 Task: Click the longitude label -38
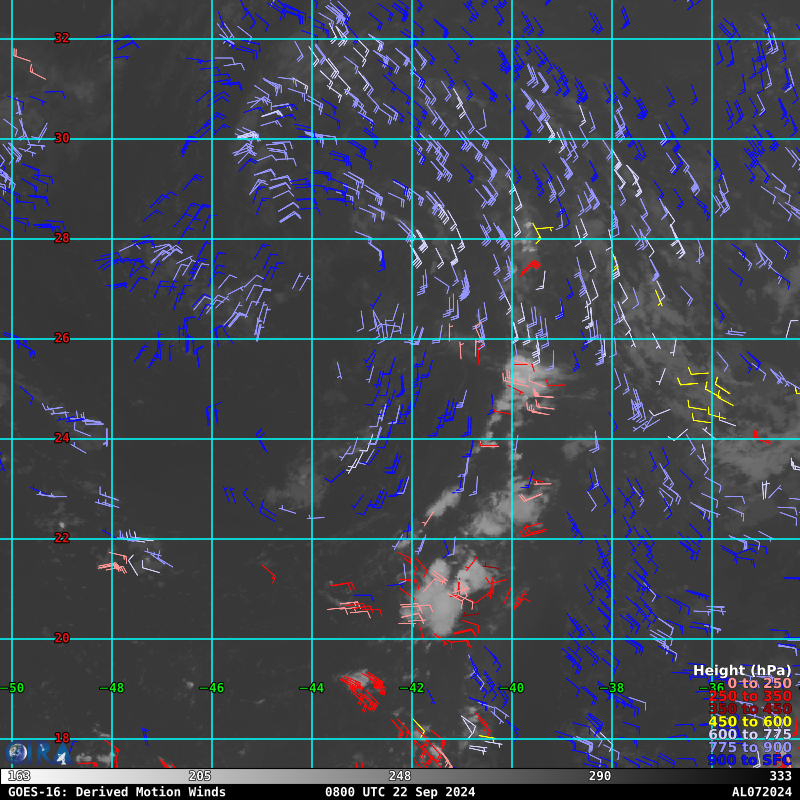pyautogui.click(x=612, y=688)
